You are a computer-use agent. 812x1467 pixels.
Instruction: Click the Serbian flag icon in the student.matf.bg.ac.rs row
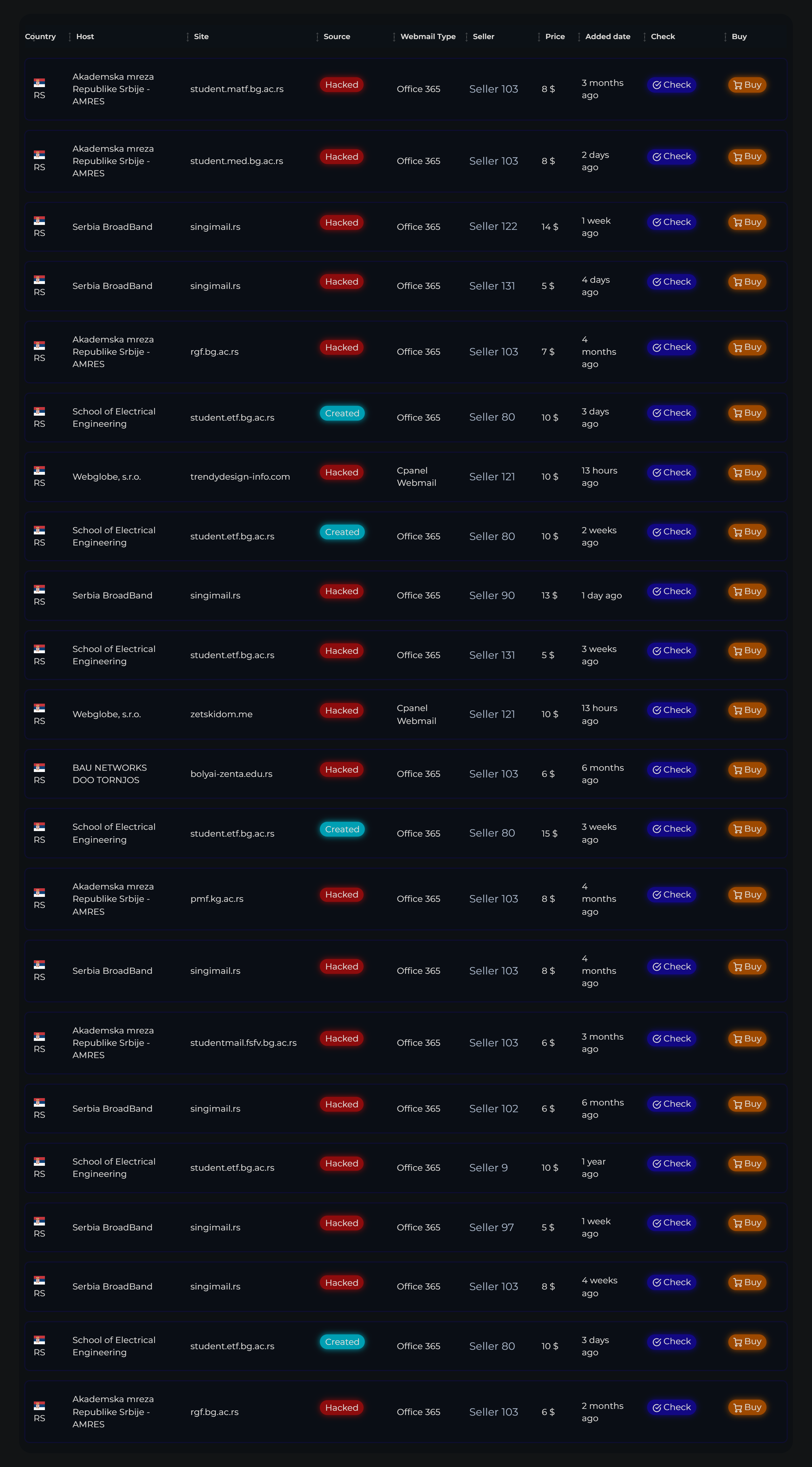point(39,83)
